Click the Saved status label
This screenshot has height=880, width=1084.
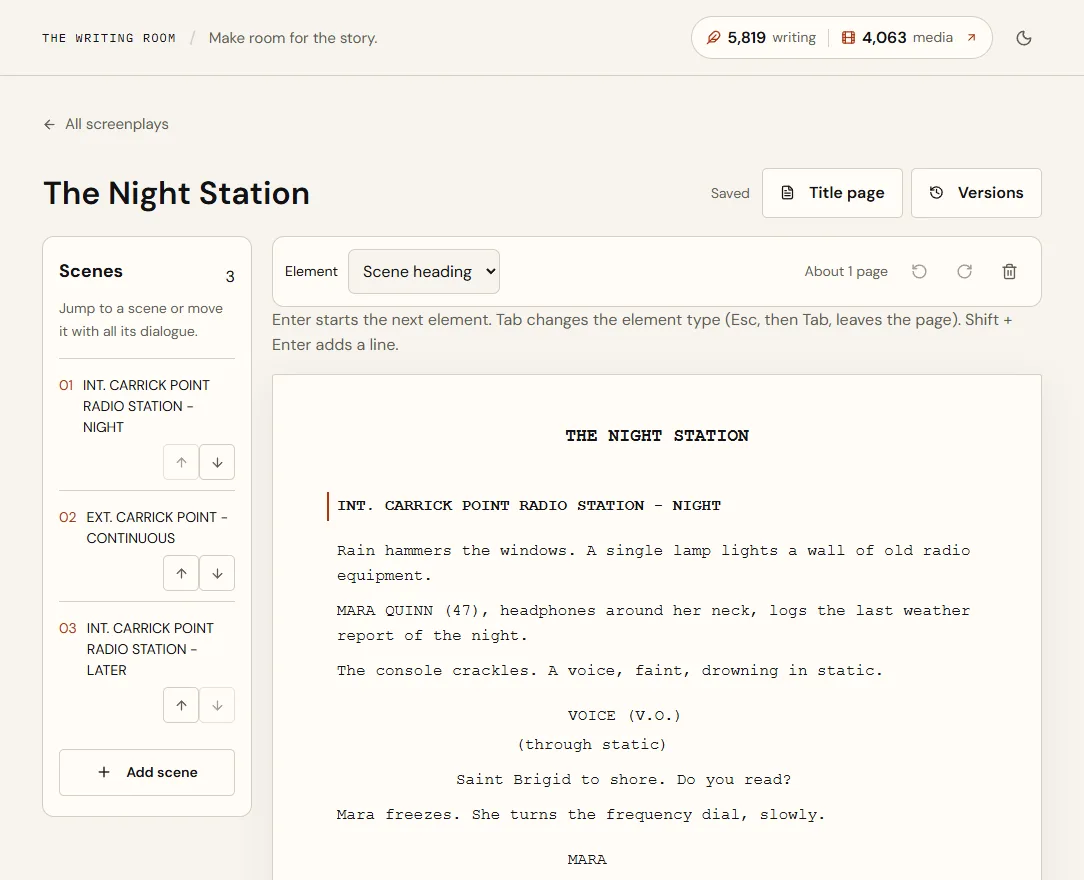coord(730,194)
